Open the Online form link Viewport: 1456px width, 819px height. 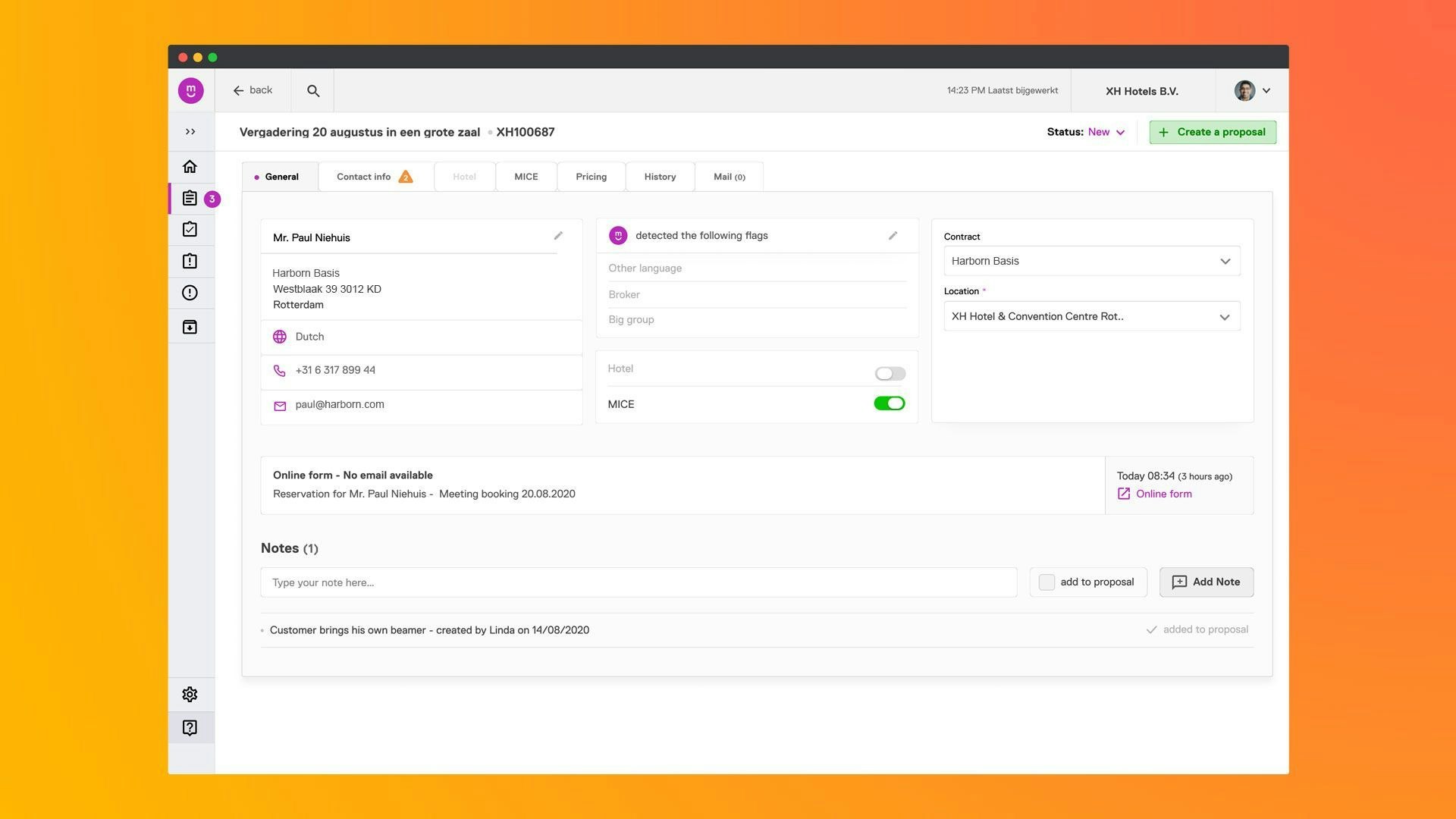pyautogui.click(x=1163, y=494)
